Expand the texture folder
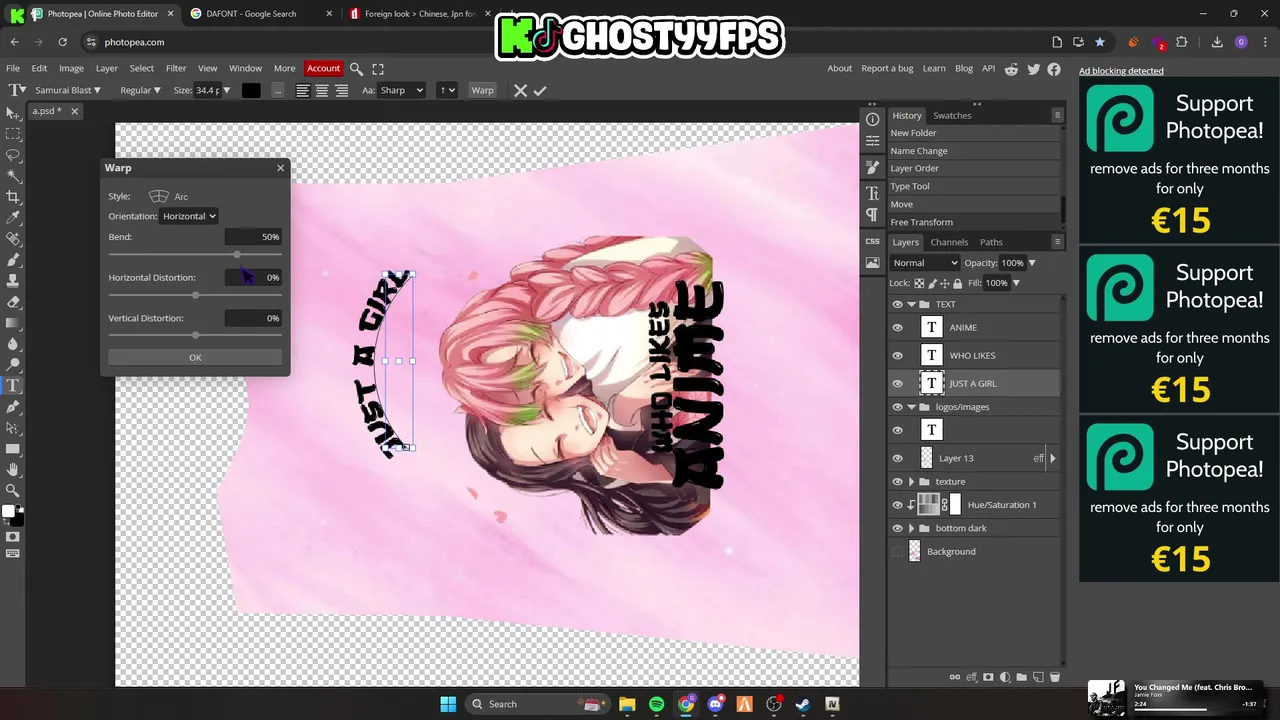 [x=911, y=481]
